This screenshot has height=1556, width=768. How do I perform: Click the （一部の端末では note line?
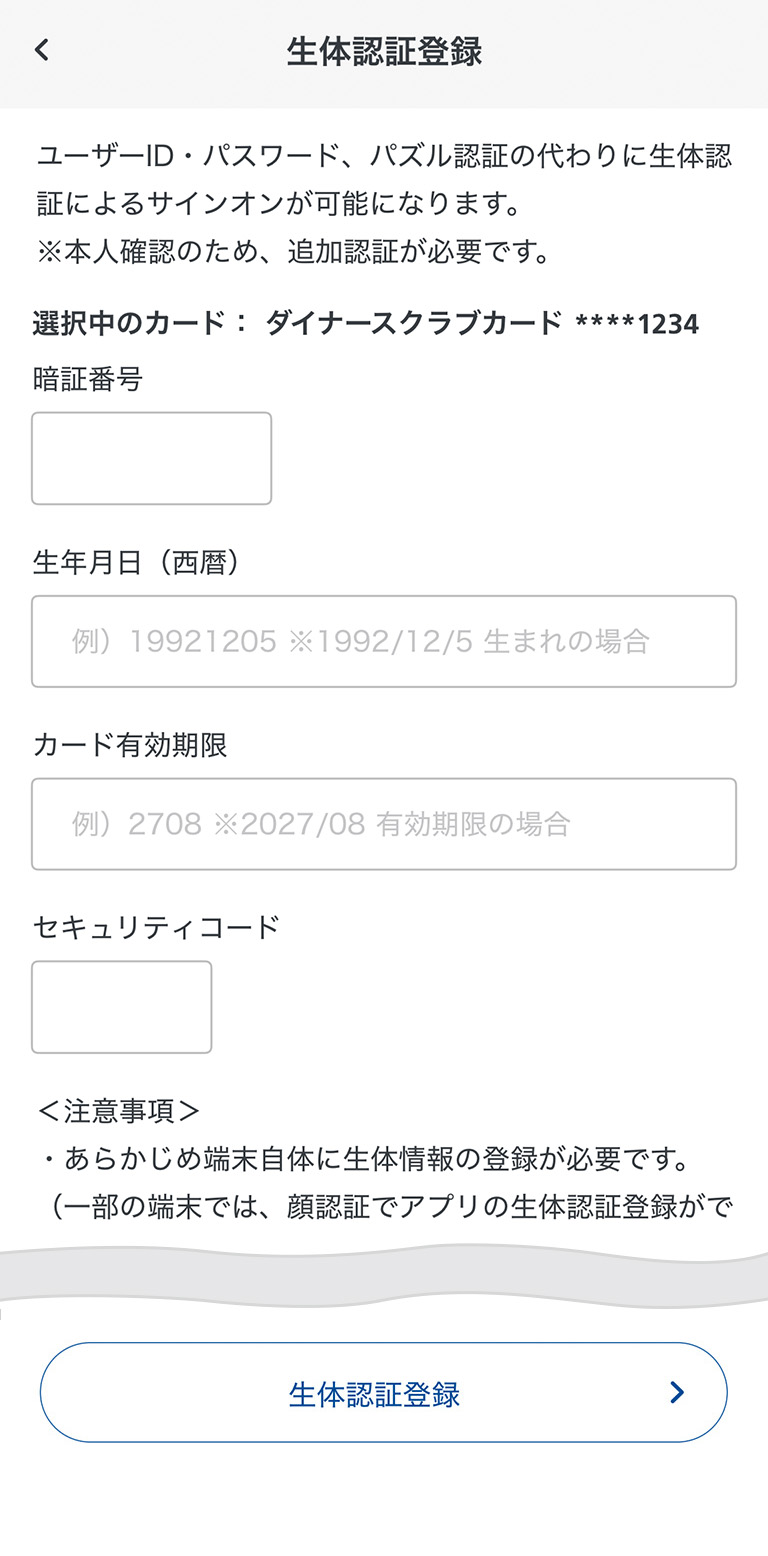pos(392,1206)
